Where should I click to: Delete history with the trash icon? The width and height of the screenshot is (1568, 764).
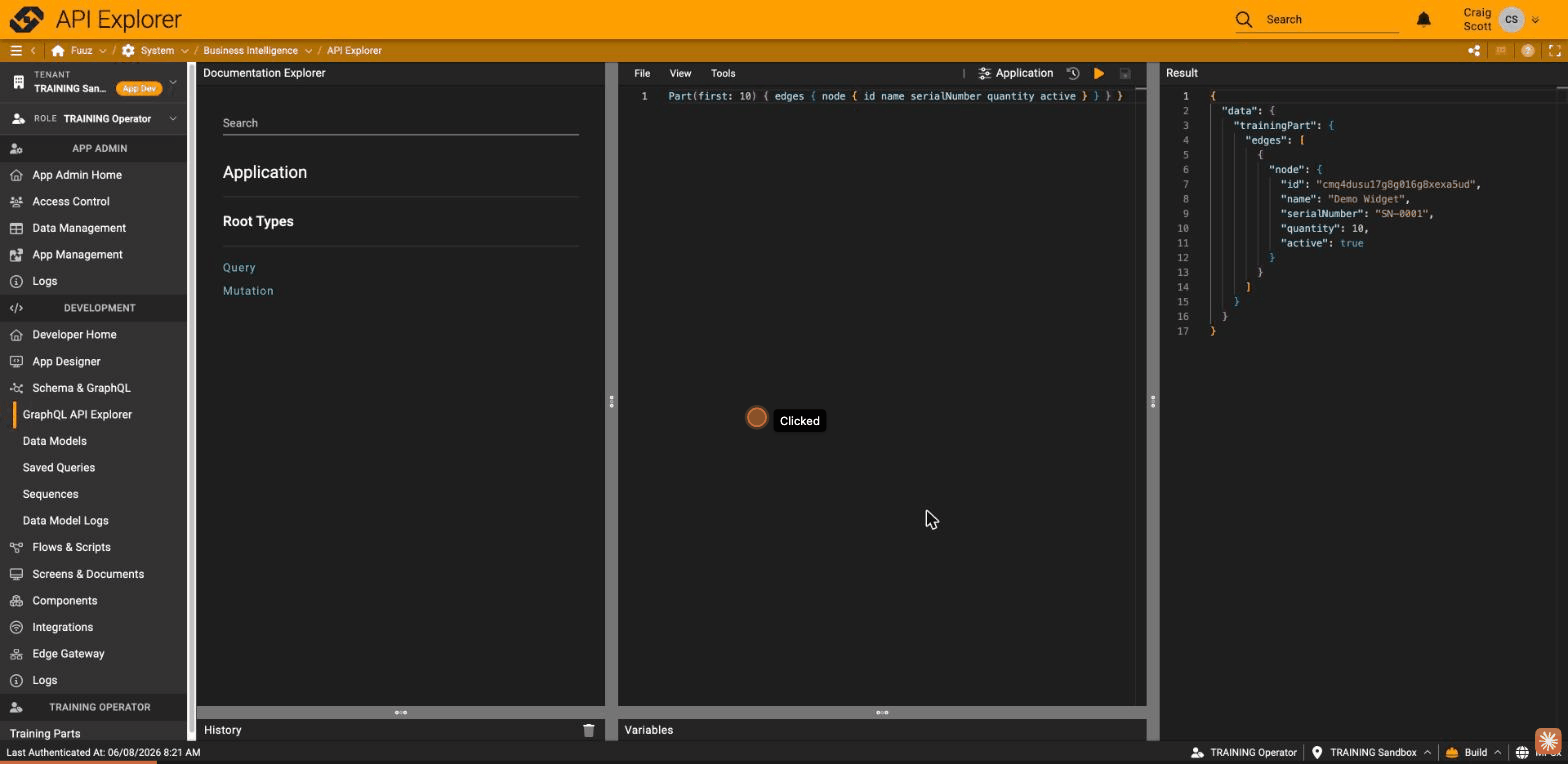click(x=589, y=730)
